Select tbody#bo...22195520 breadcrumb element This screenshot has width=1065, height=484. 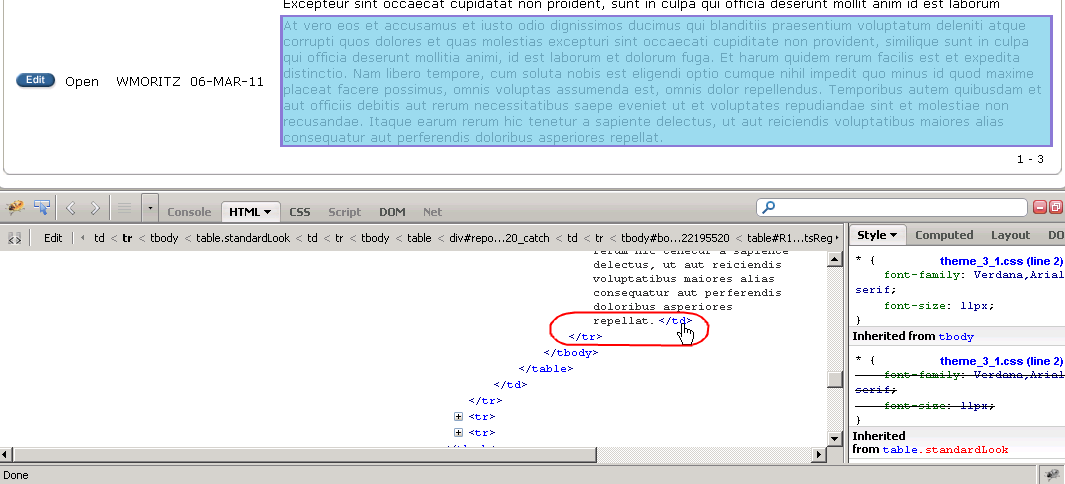[x=675, y=238]
